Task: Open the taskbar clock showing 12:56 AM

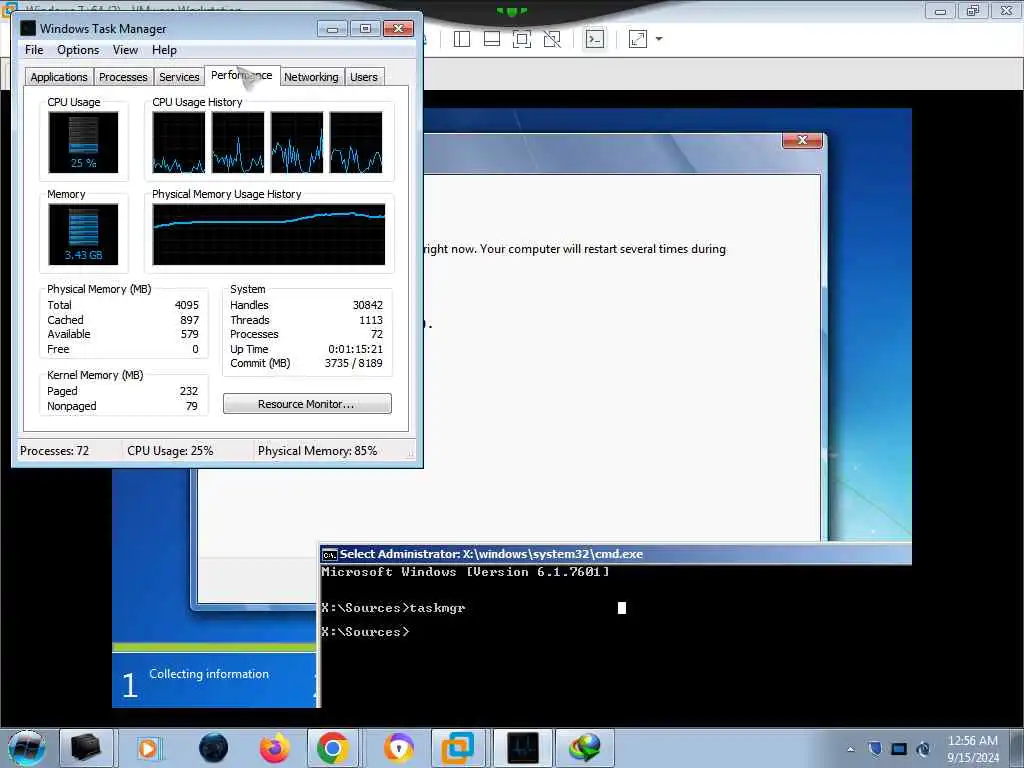Action: point(973,748)
